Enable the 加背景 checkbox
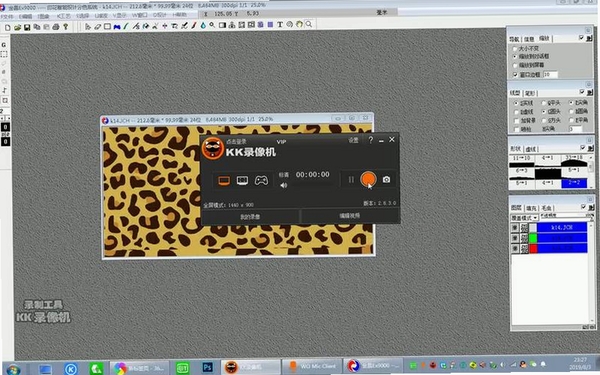 coord(516,121)
